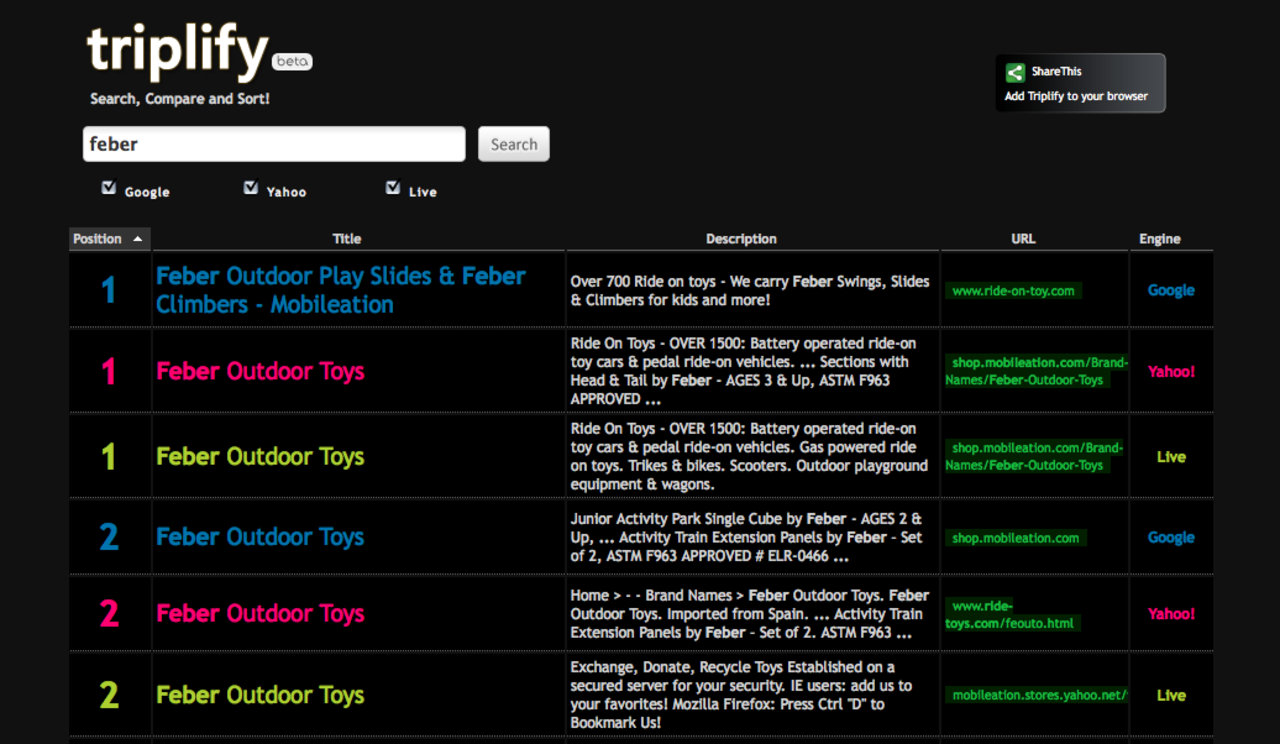This screenshot has height=744, width=1280.
Task: Uncheck the Live engine checkbox
Action: click(x=393, y=188)
